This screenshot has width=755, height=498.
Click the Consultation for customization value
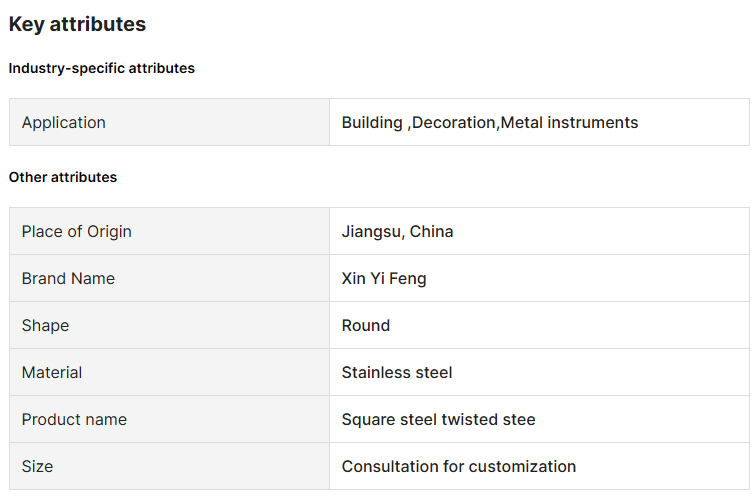458,467
